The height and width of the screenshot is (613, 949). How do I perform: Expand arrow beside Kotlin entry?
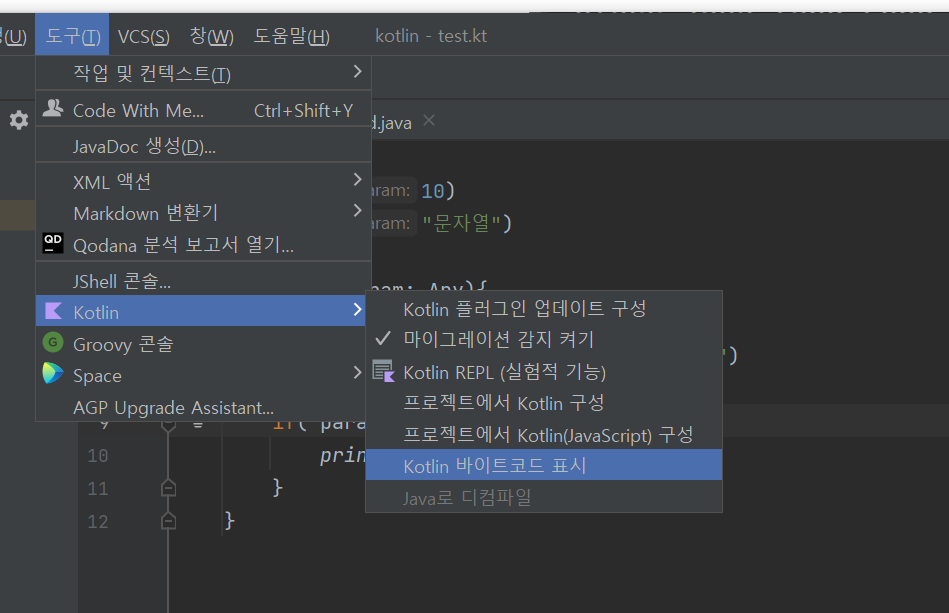(x=357, y=310)
